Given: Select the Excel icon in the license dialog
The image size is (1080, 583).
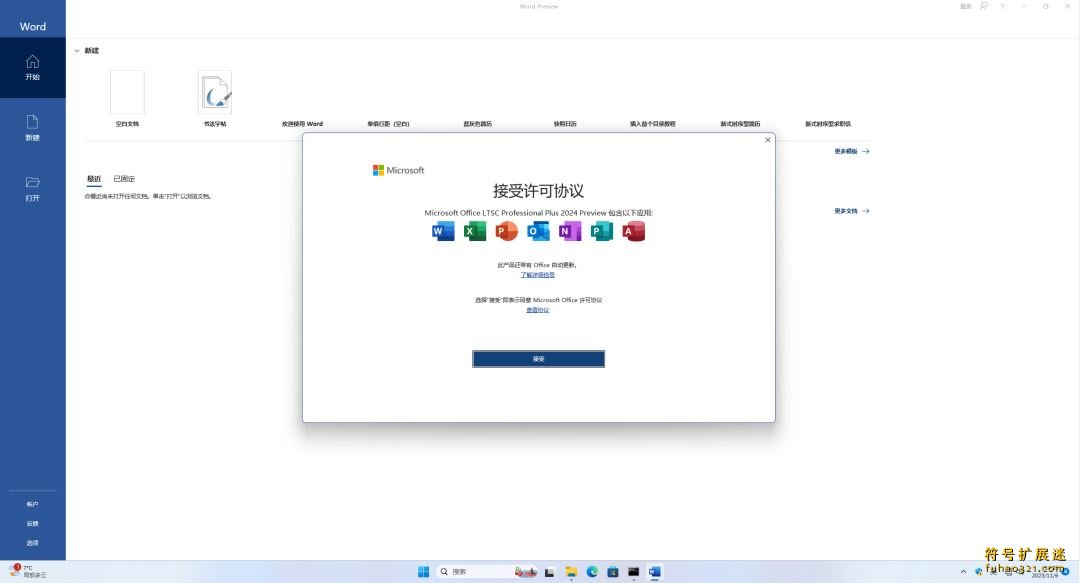Looking at the screenshot, I should click(x=475, y=230).
